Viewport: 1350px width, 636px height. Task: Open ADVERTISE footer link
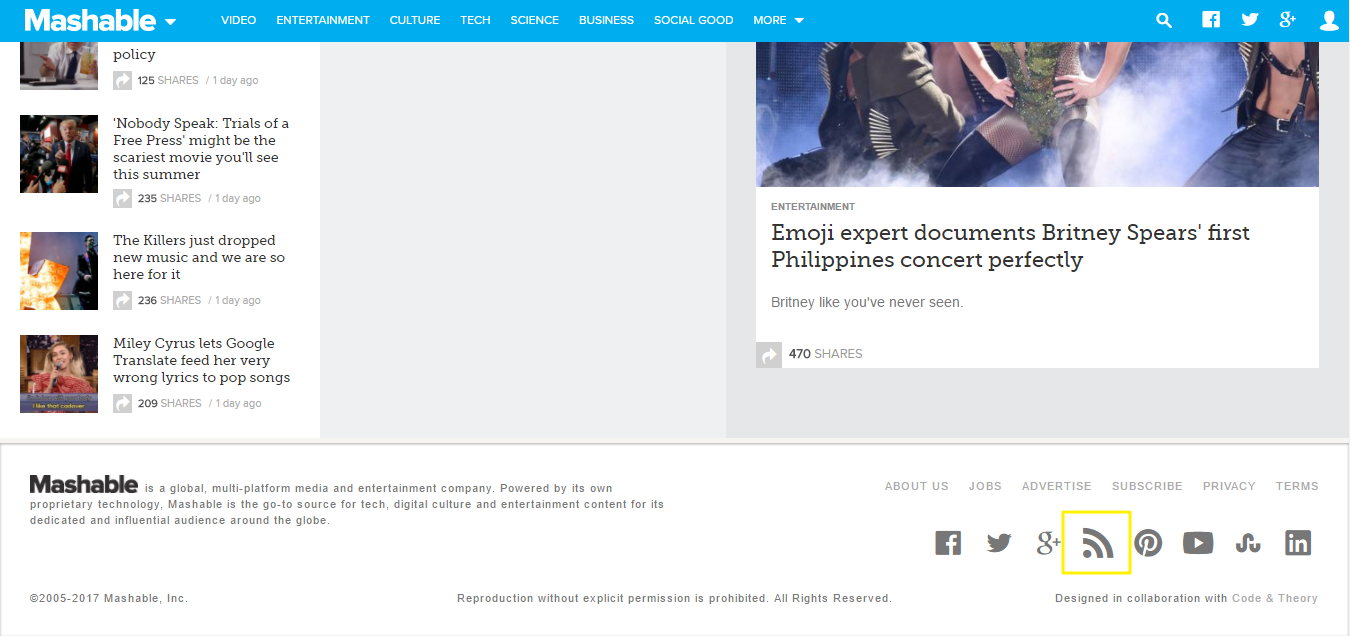1057,486
